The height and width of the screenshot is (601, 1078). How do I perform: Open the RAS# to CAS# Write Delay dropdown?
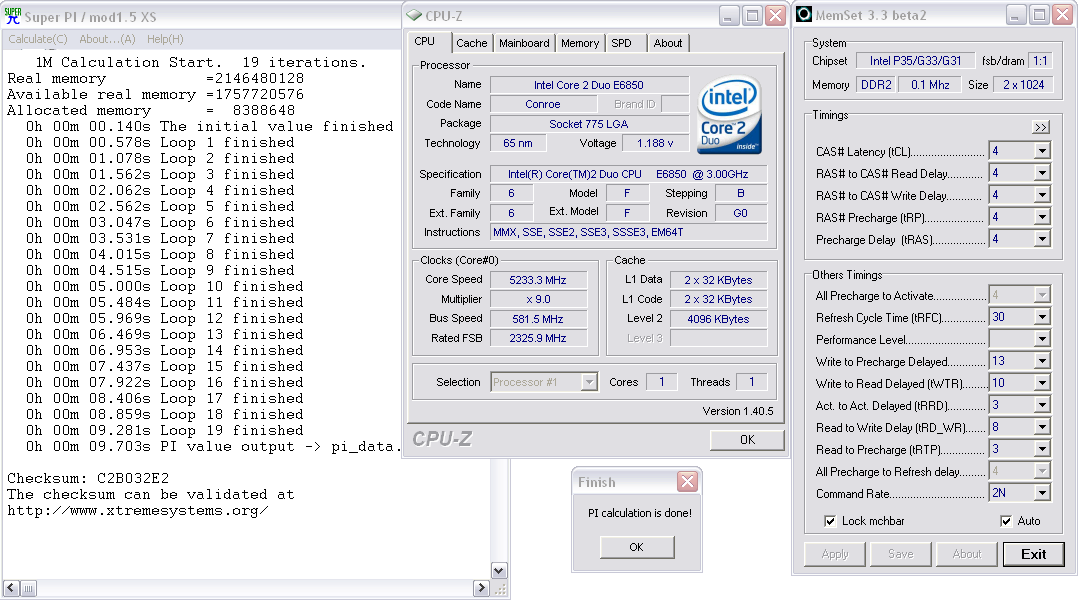tap(1042, 195)
